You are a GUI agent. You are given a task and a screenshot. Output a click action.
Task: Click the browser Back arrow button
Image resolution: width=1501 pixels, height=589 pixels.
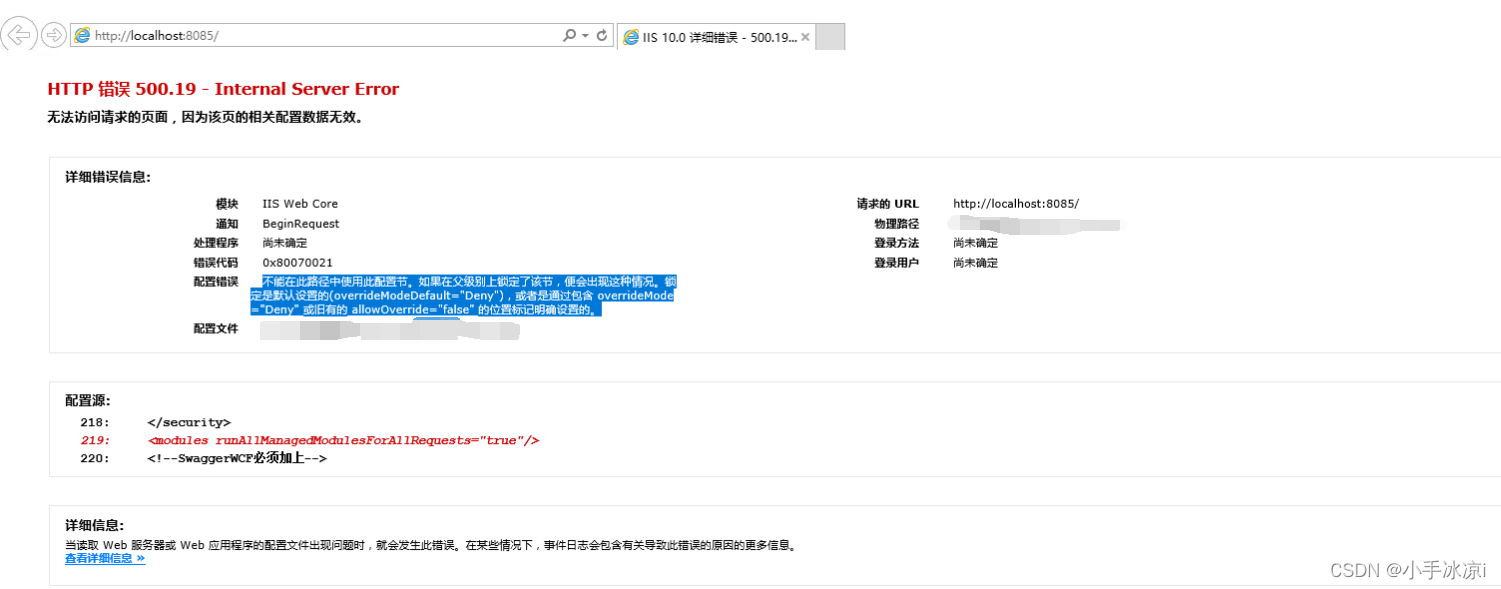[19, 35]
